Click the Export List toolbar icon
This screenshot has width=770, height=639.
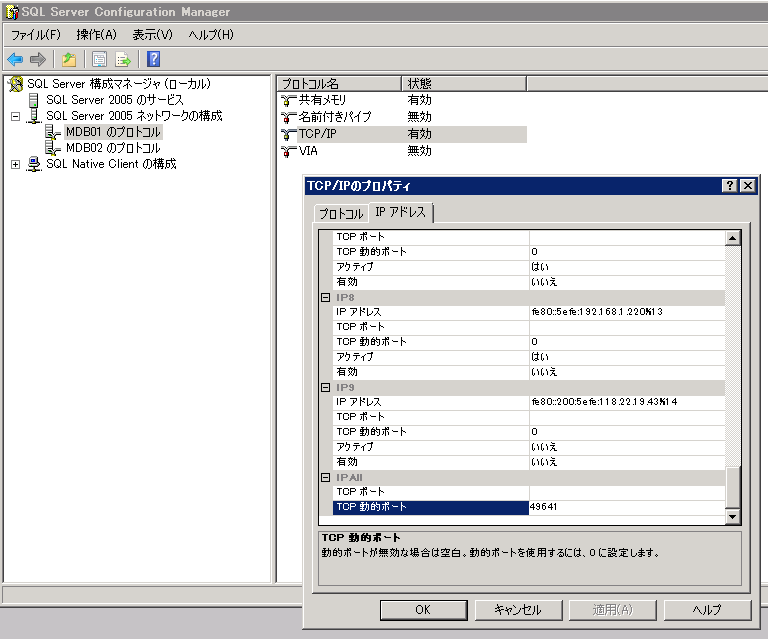click(x=123, y=59)
